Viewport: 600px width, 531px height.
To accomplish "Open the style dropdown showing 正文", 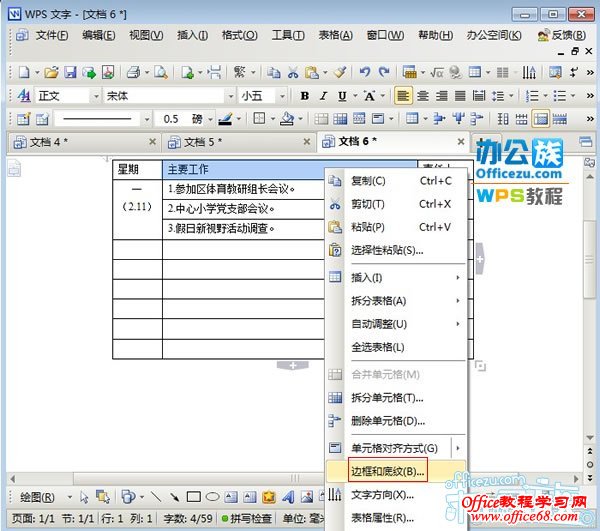I will coord(65,96).
